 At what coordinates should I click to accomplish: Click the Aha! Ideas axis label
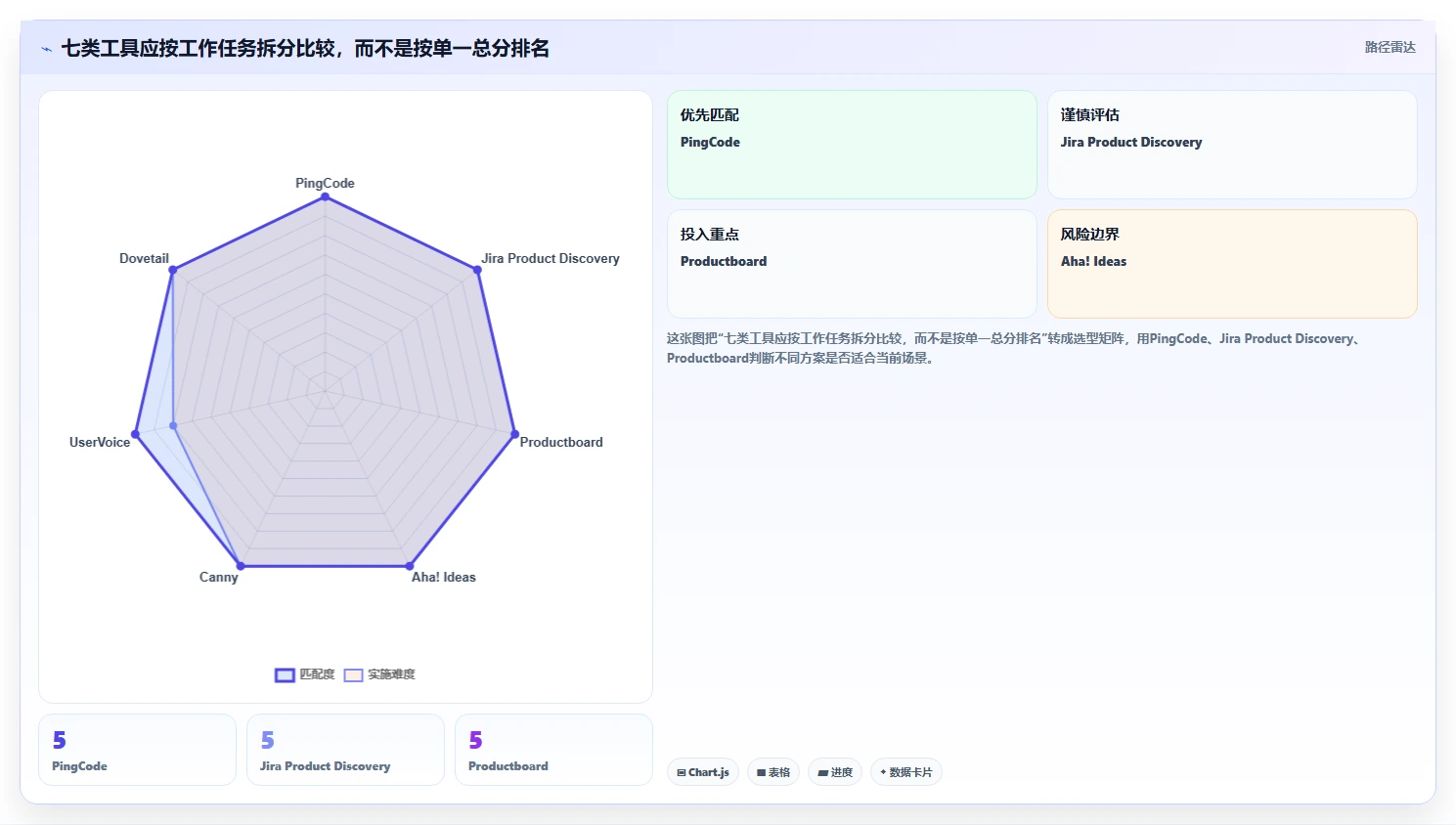pos(444,577)
